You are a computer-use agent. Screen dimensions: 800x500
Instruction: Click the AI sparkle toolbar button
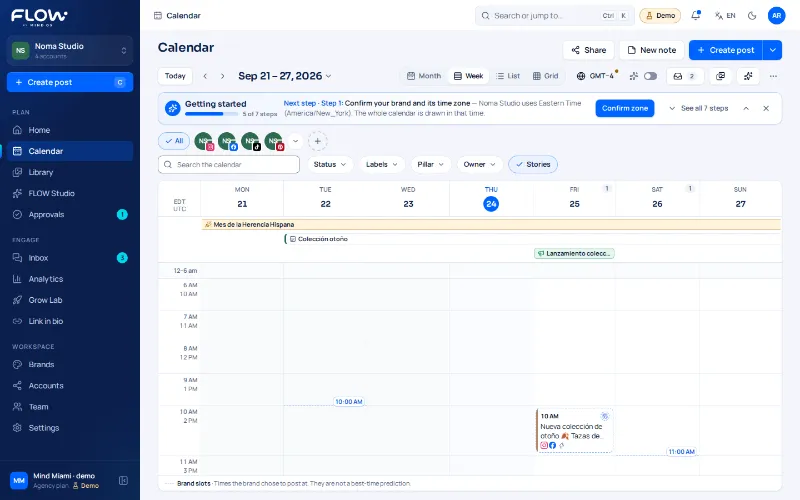click(x=748, y=76)
